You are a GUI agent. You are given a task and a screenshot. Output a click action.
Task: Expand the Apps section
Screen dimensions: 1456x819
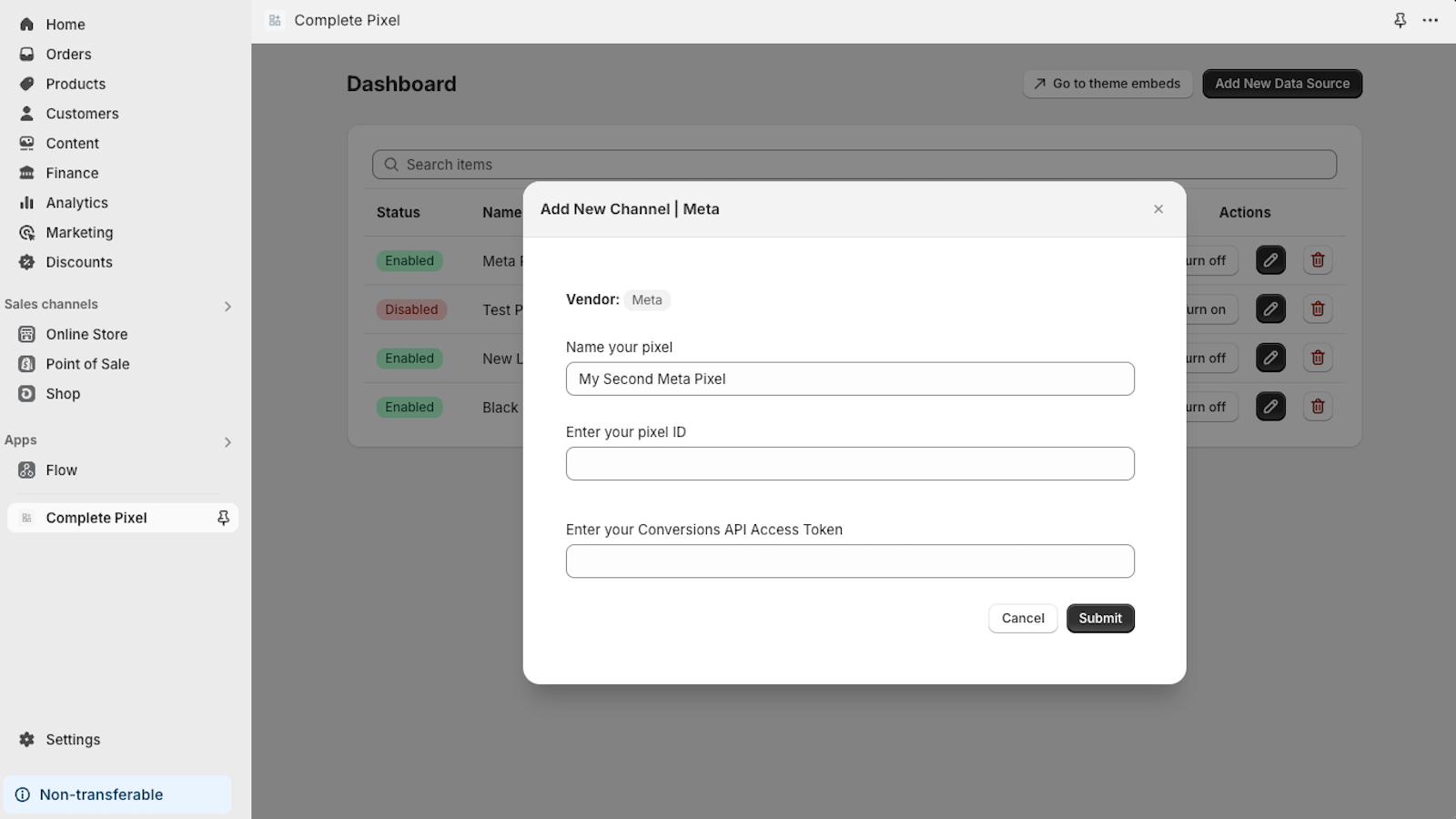(x=227, y=442)
